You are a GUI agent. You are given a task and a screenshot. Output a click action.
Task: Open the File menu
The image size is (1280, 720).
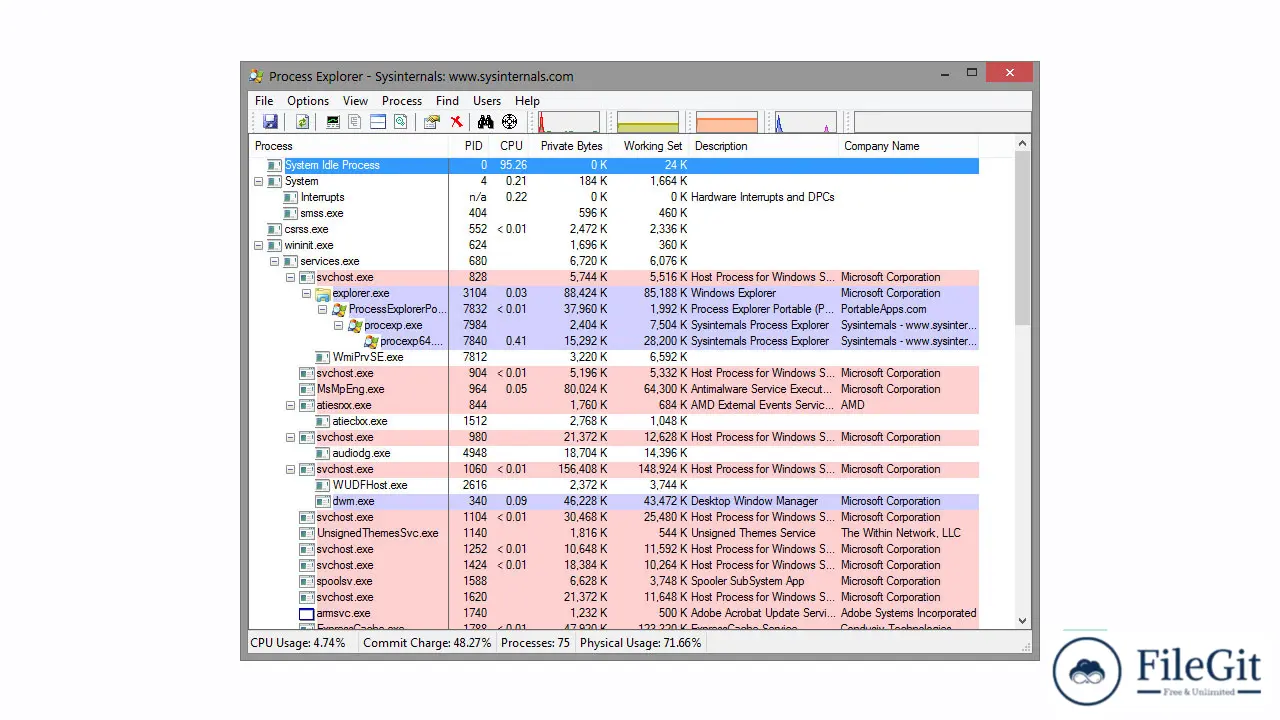[264, 101]
